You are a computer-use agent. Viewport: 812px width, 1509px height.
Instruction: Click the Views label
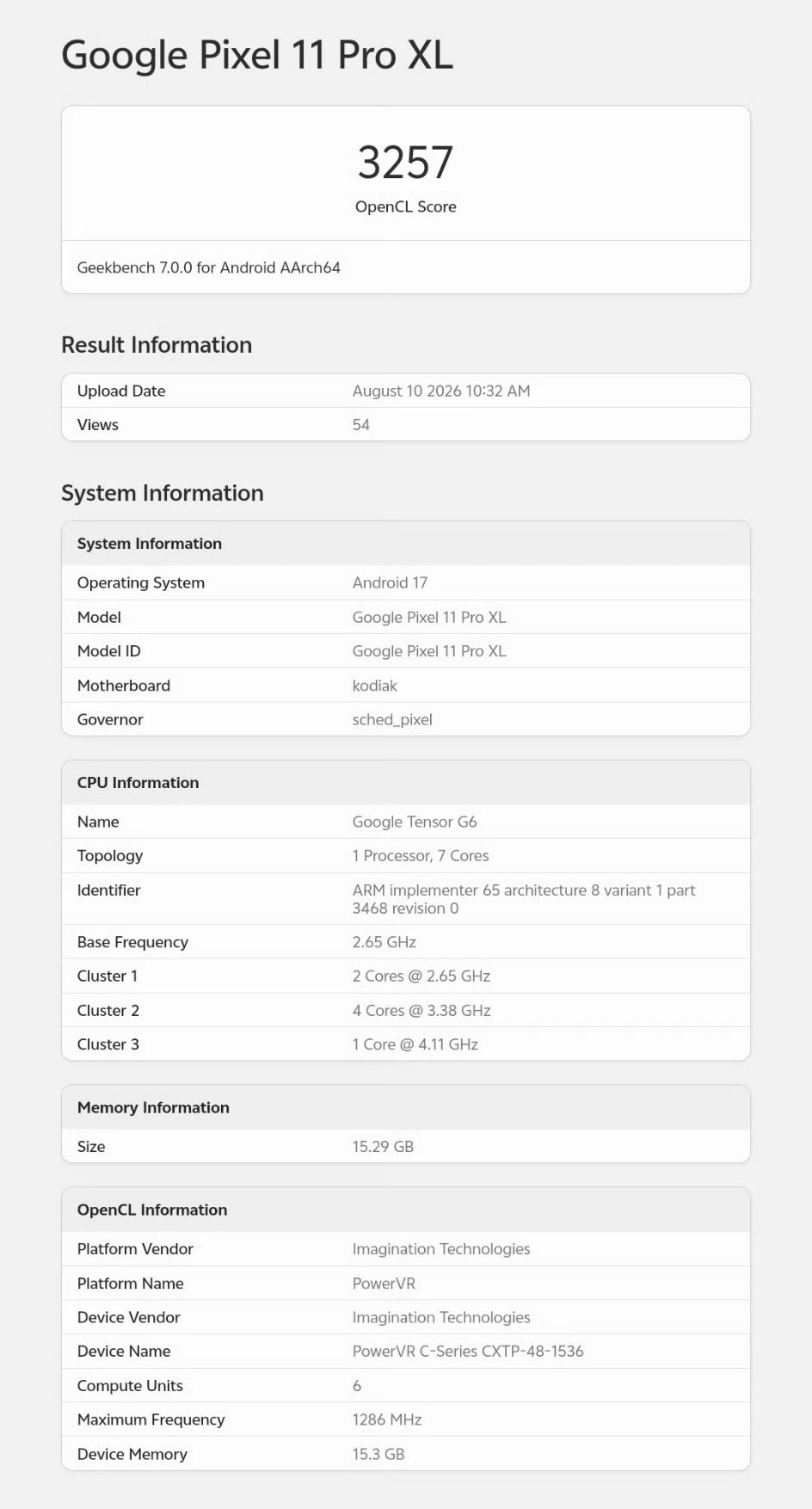98,425
